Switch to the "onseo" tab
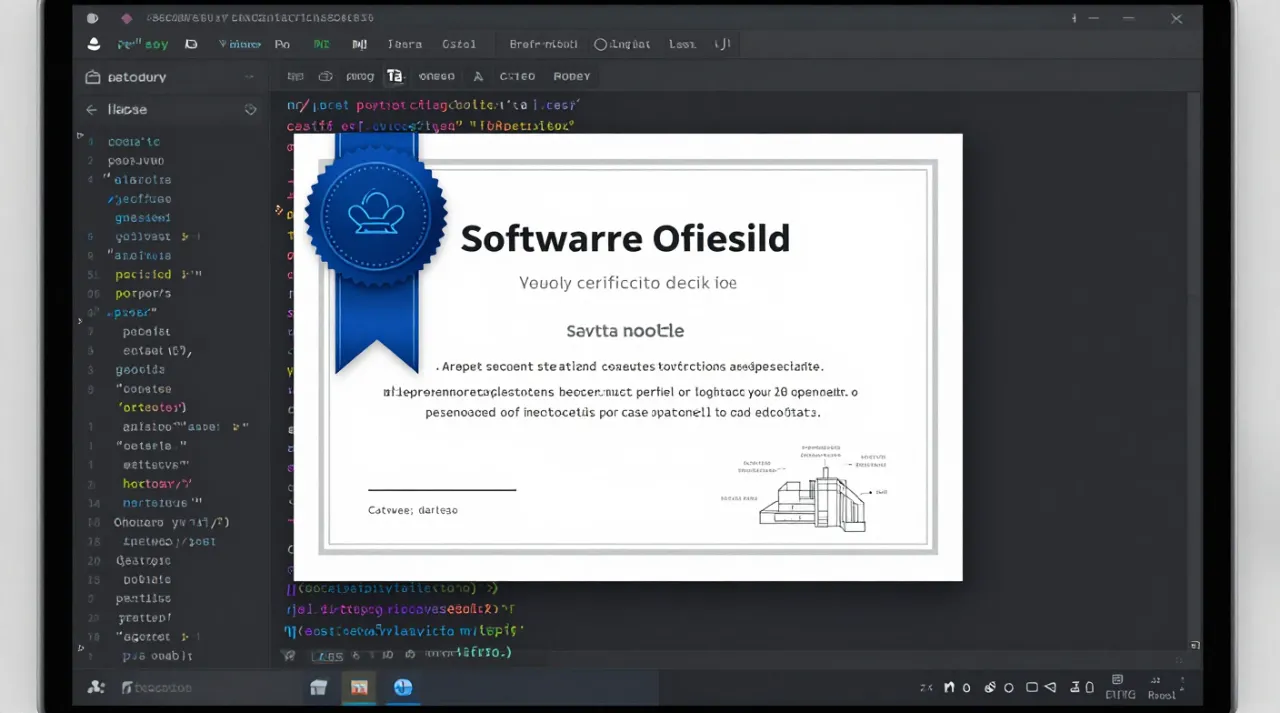Viewport: 1280px width, 713px height. click(x=437, y=76)
